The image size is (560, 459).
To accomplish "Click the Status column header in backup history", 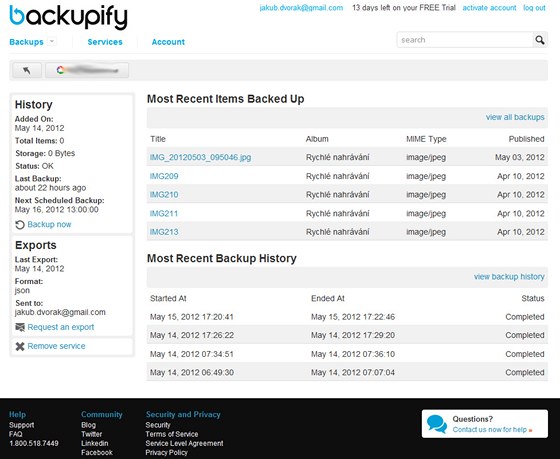I will [x=533, y=298].
